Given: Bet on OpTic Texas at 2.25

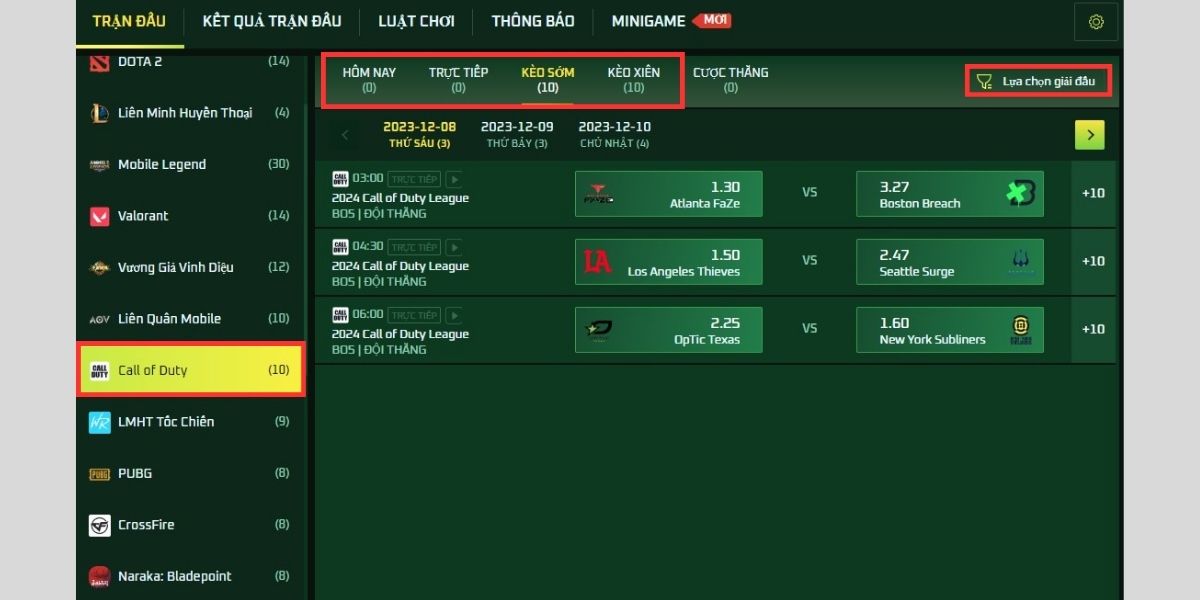Looking at the screenshot, I should coord(669,330).
